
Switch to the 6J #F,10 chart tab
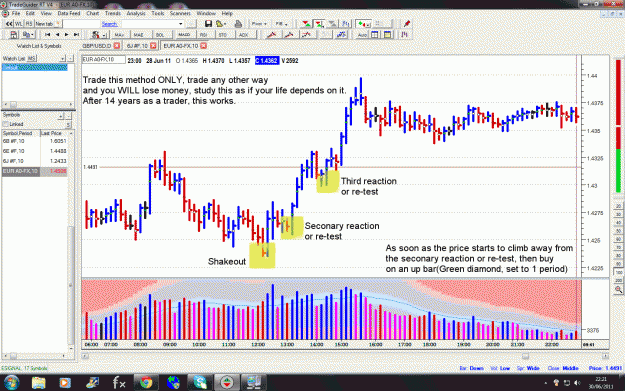[x=137, y=46]
